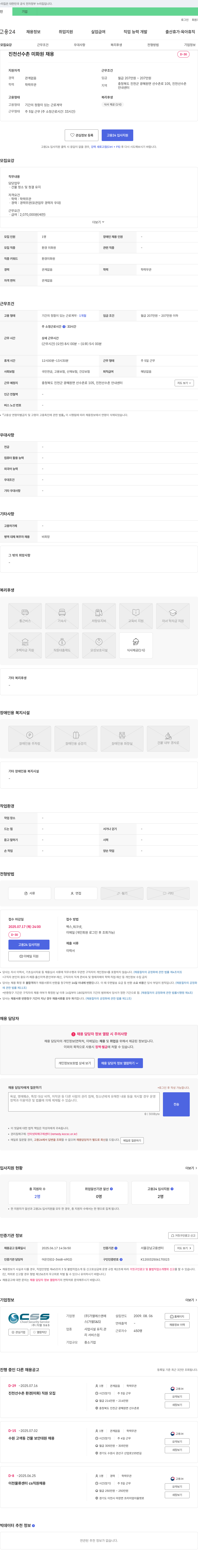The image size is (198, 1568).
Task: Open the 직업 능력 개발 menu
Action: point(136,32)
